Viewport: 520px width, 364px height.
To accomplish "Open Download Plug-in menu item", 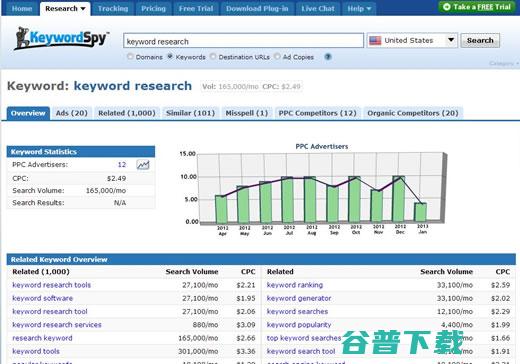I will click(257, 9).
